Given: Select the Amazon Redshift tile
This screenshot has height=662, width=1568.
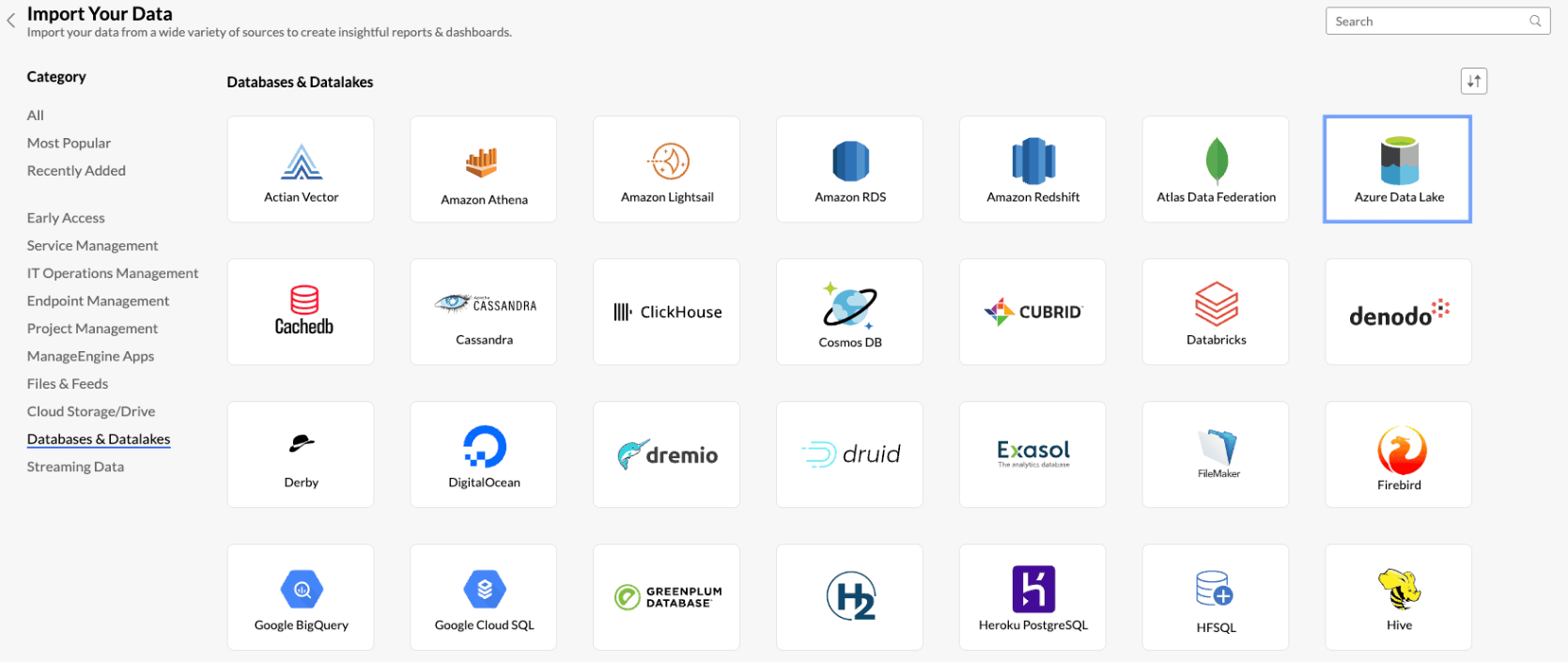Looking at the screenshot, I should tap(1032, 169).
